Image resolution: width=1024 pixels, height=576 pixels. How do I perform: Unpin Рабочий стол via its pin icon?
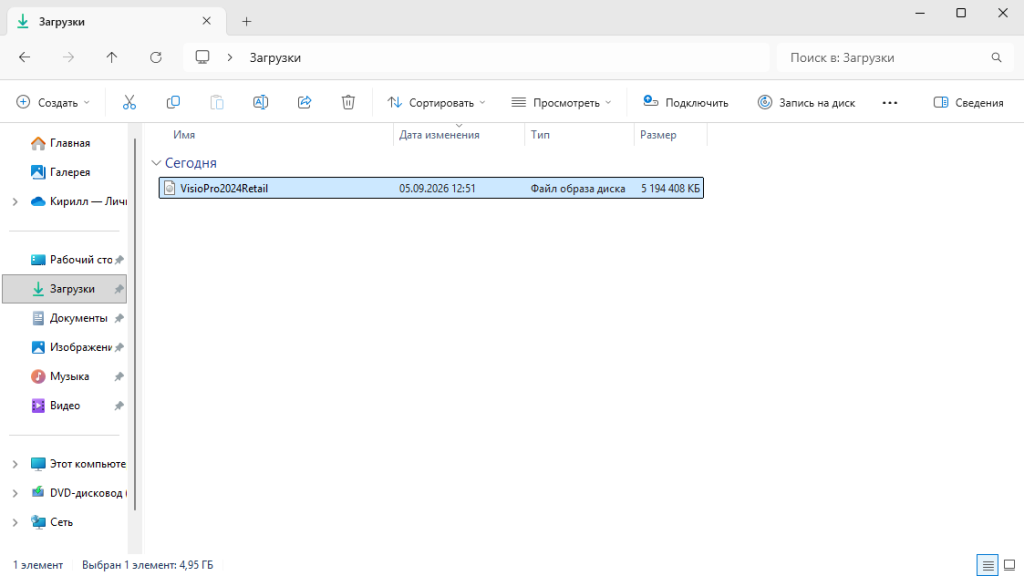pyautogui.click(x=119, y=260)
